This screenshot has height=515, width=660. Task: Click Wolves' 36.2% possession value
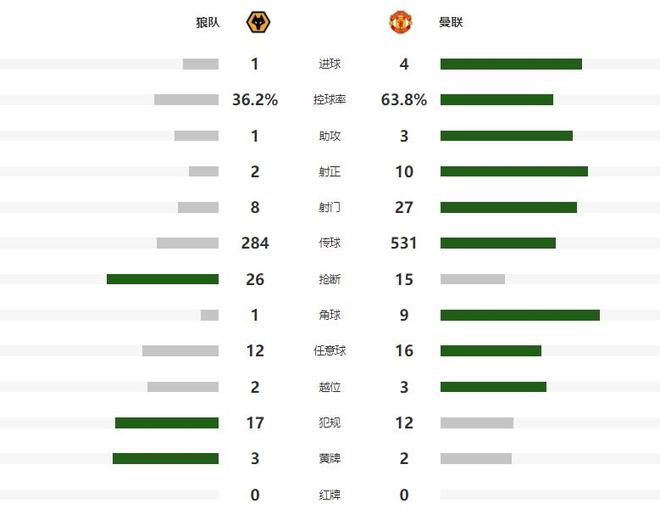[x=255, y=100]
